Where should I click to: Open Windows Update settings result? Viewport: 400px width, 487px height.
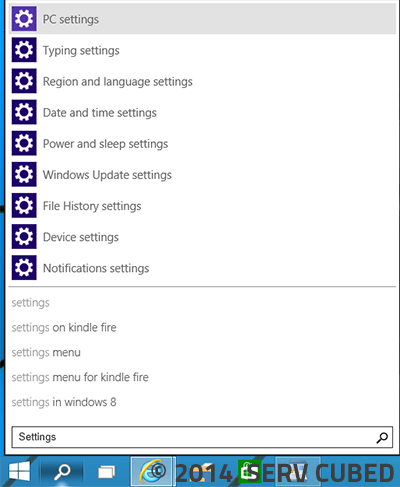[202, 174]
